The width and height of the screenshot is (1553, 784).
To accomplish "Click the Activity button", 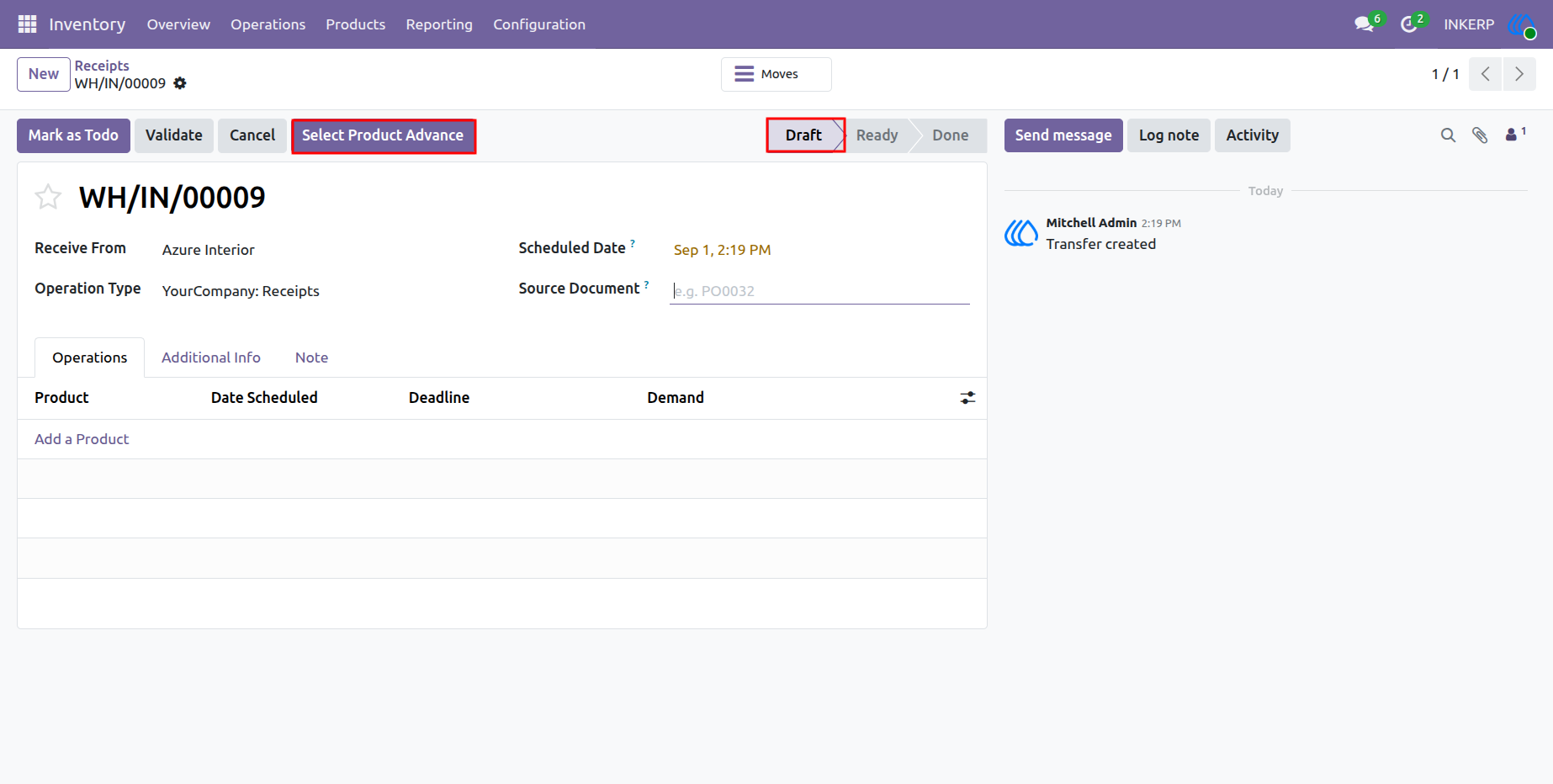I will pyautogui.click(x=1252, y=135).
